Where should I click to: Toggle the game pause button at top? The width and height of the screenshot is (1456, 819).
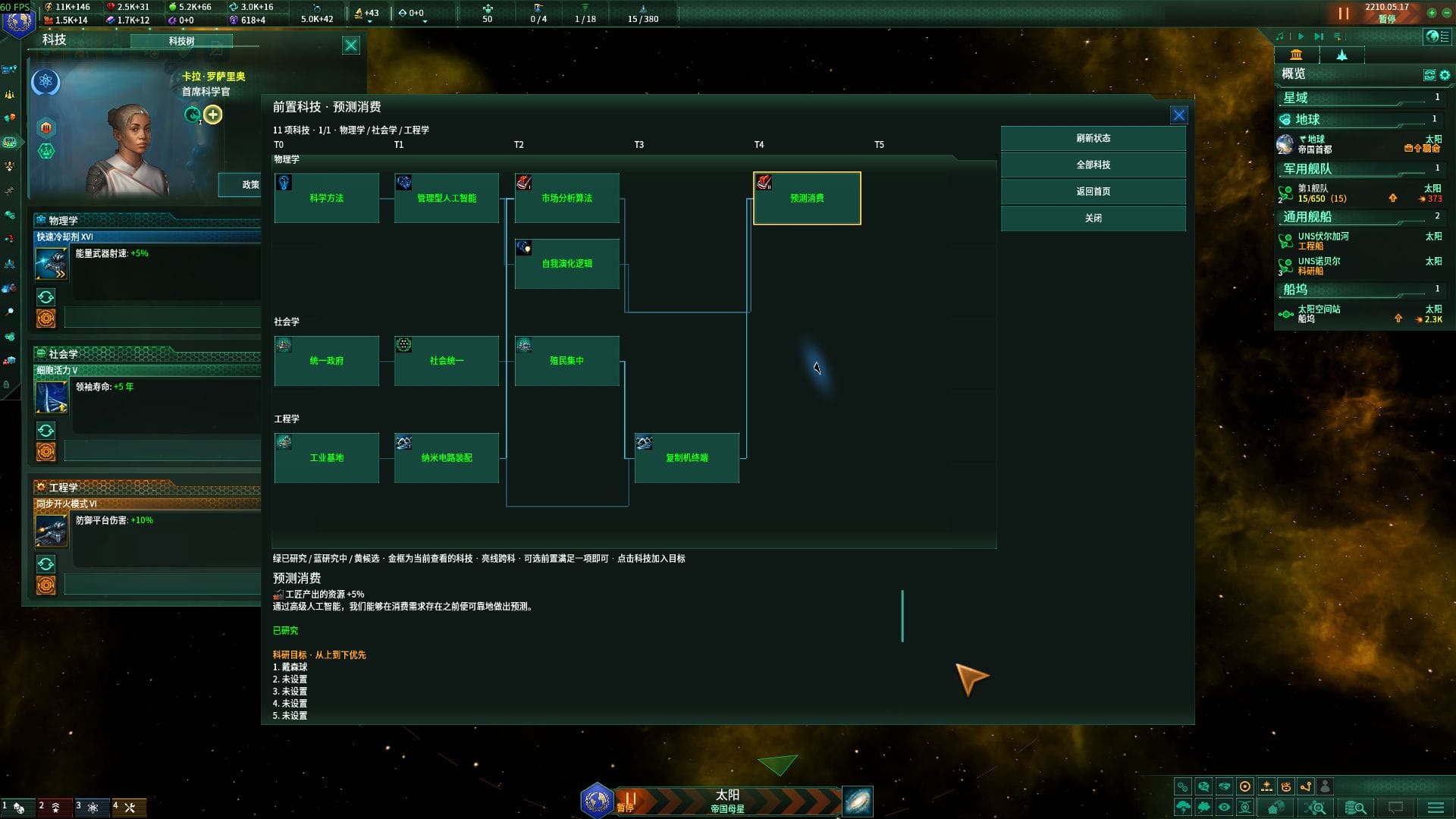click(1343, 13)
